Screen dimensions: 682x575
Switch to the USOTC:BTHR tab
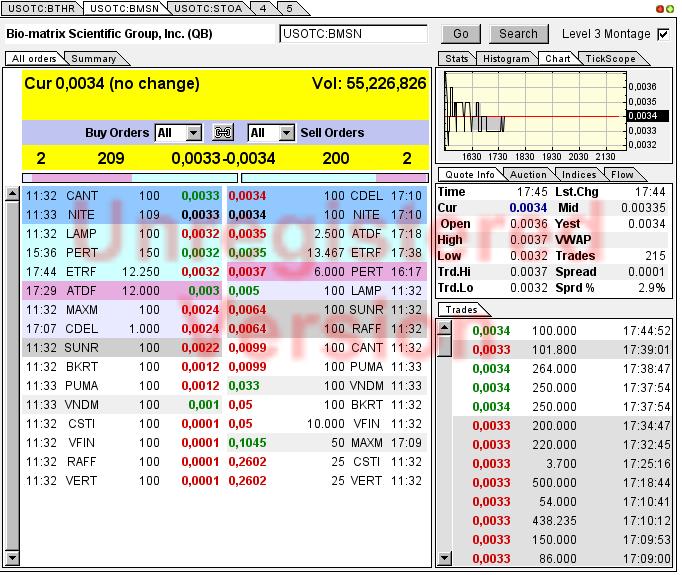pos(41,9)
